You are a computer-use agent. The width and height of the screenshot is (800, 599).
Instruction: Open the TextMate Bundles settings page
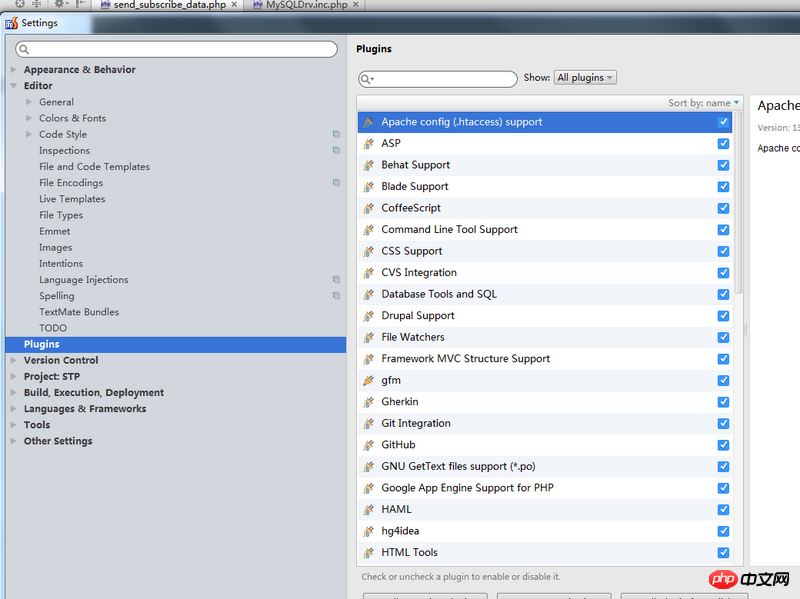point(79,312)
